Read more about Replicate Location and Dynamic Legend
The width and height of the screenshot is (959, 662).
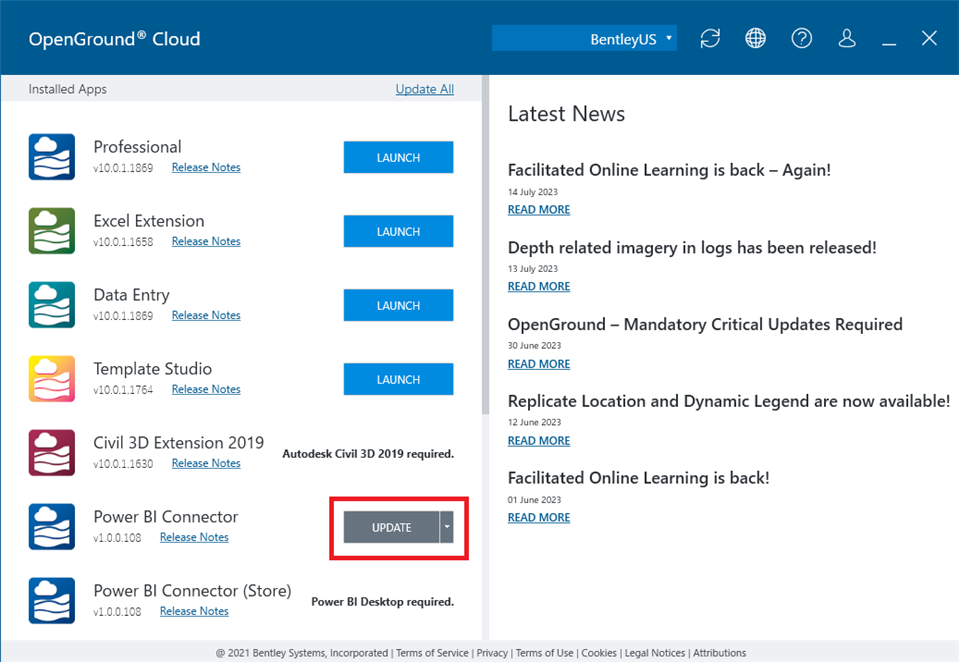click(x=539, y=441)
